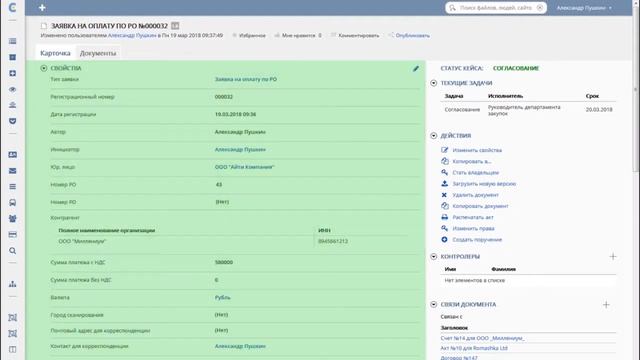Collapse the Контролеры section
The width and height of the screenshot is (640, 360).
(433, 256)
